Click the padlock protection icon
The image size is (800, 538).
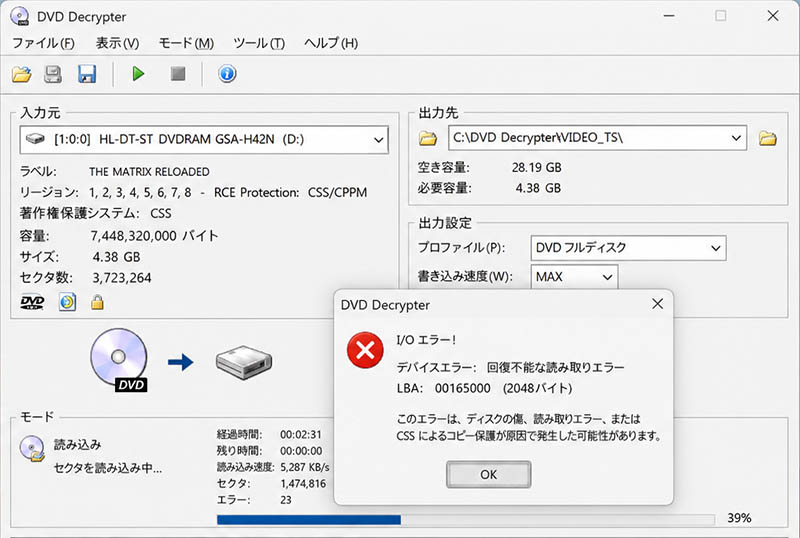(97, 302)
